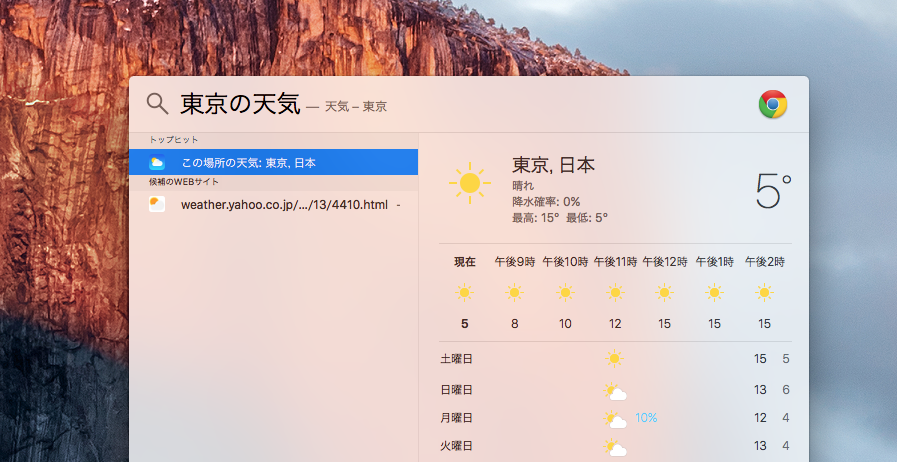
Task: Click partly cloudy icon in 日曜日 row
Action: click(x=616, y=392)
